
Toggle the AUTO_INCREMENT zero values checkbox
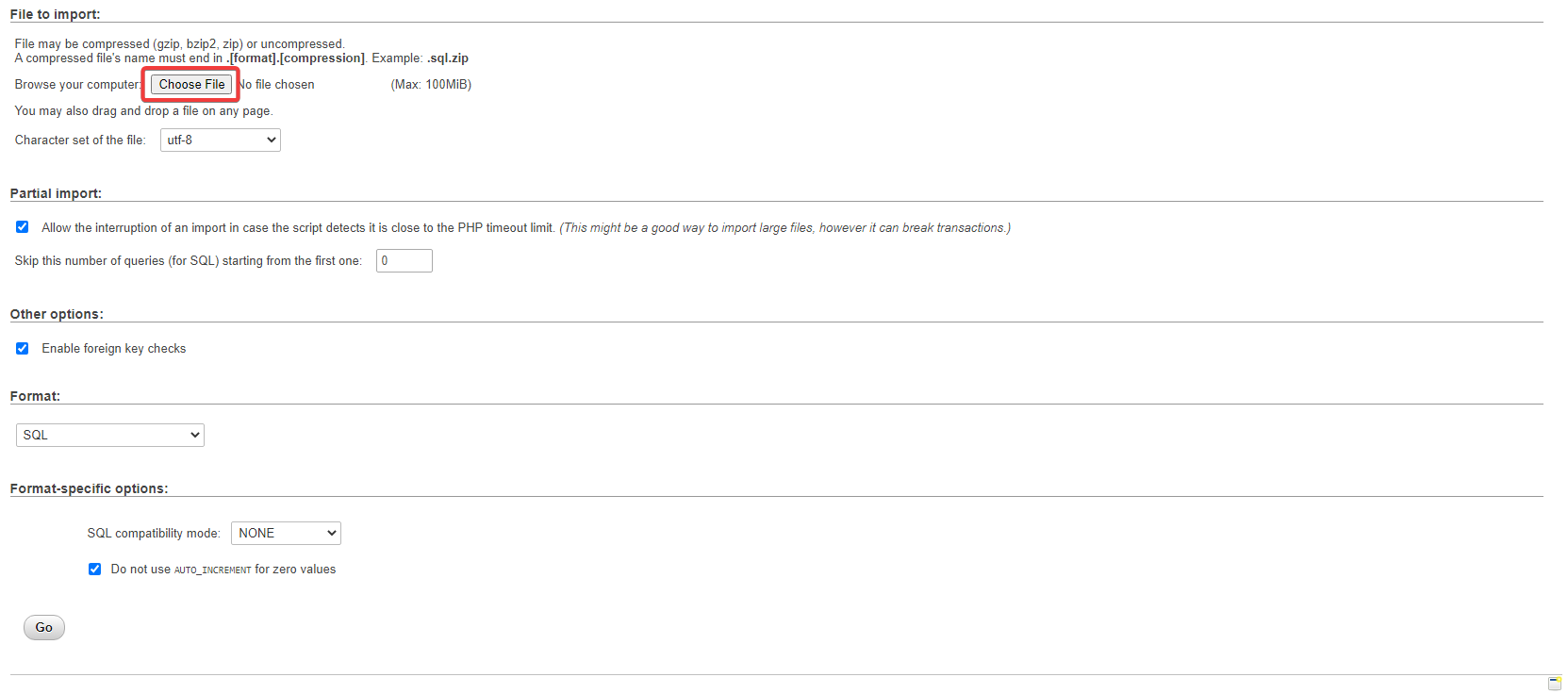95,570
